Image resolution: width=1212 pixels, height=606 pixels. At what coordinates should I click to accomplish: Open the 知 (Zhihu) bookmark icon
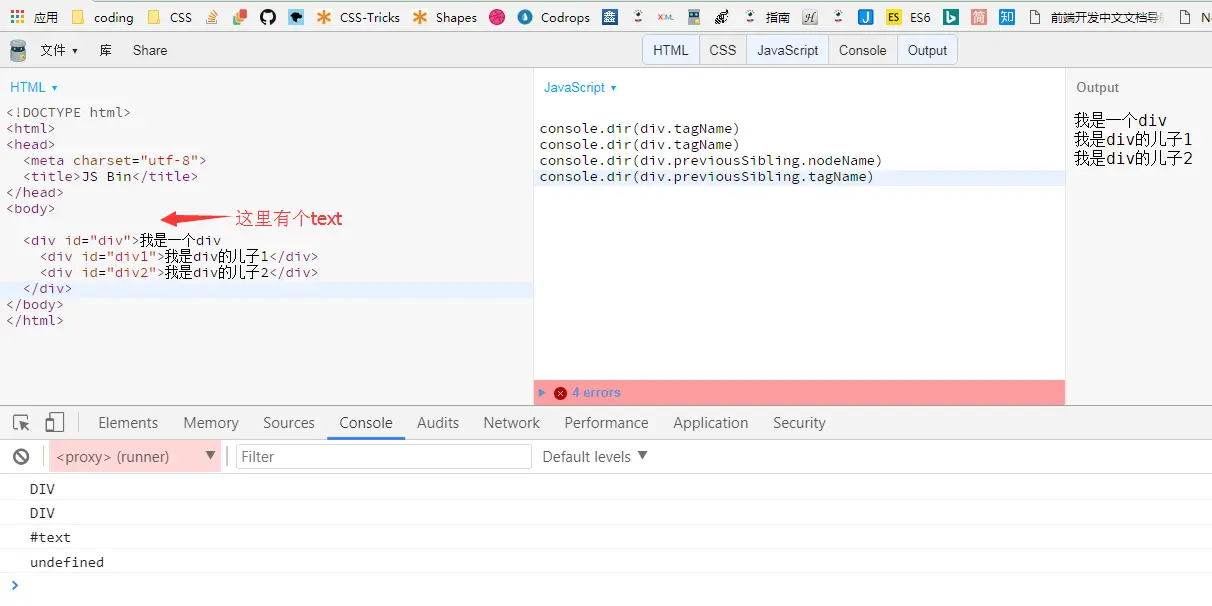[1007, 17]
